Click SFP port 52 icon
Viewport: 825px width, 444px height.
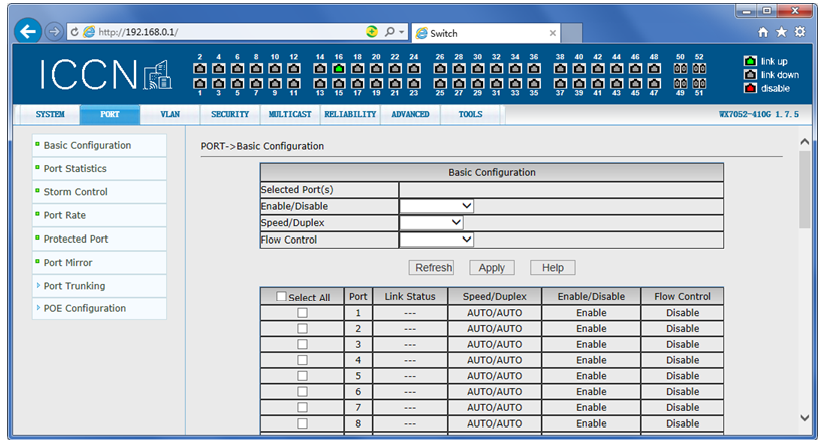click(699, 68)
